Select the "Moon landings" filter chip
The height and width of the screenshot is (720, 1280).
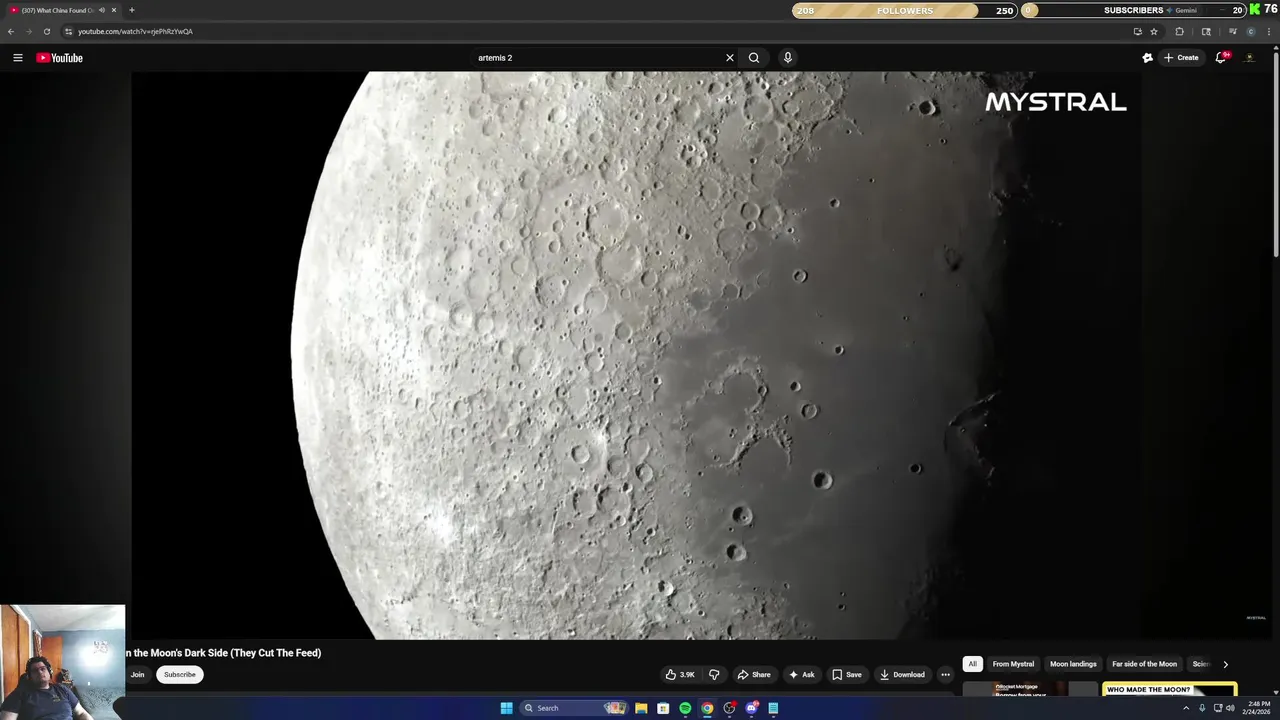point(1073,664)
